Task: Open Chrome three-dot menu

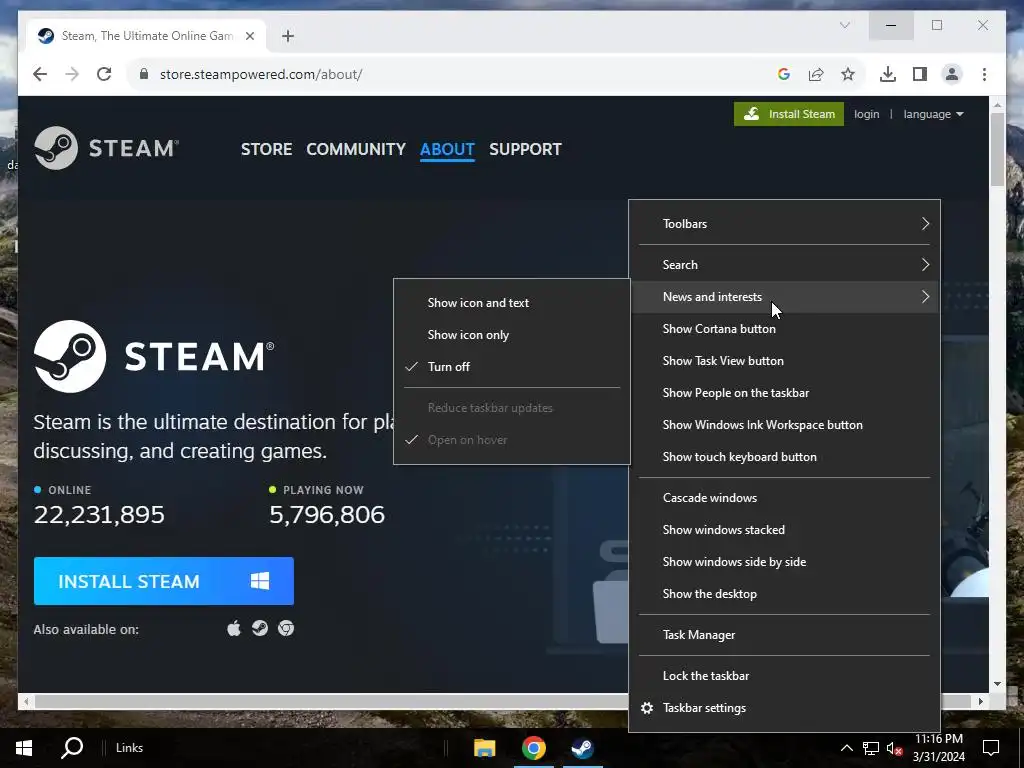Action: (984, 74)
